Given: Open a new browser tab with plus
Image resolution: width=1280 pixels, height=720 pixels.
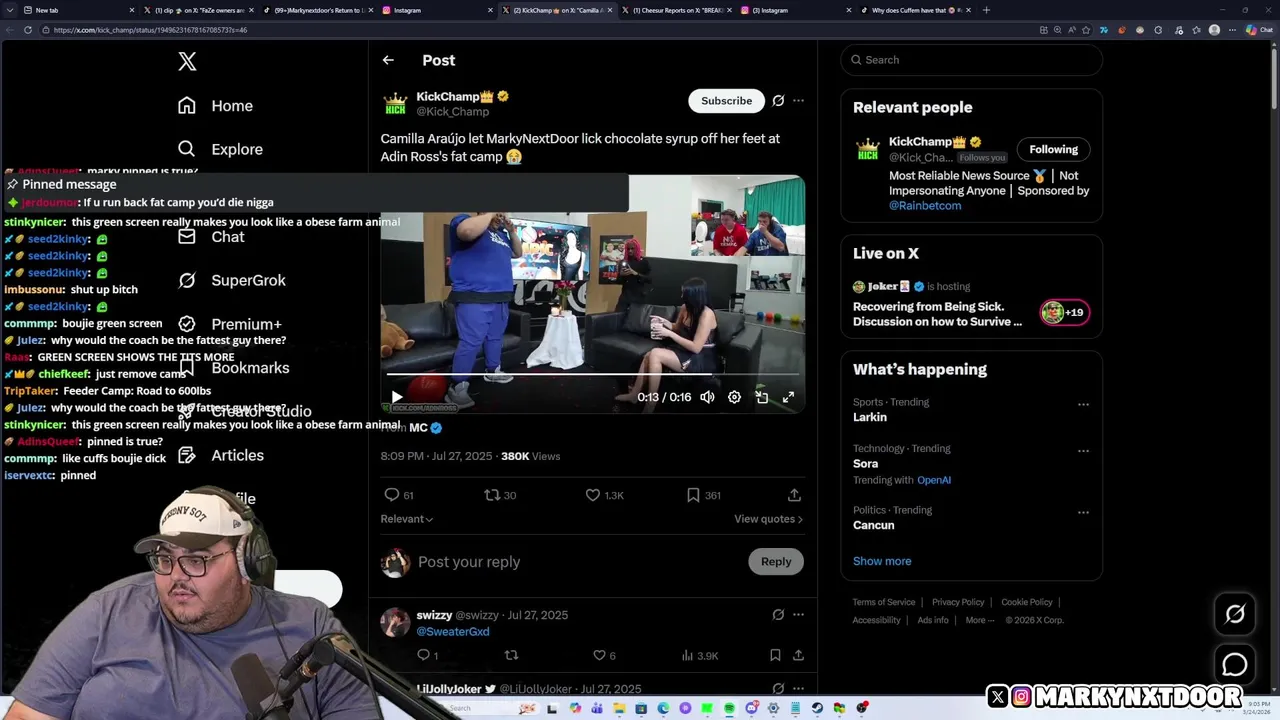Looking at the screenshot, I should click(x=986, y=10).
